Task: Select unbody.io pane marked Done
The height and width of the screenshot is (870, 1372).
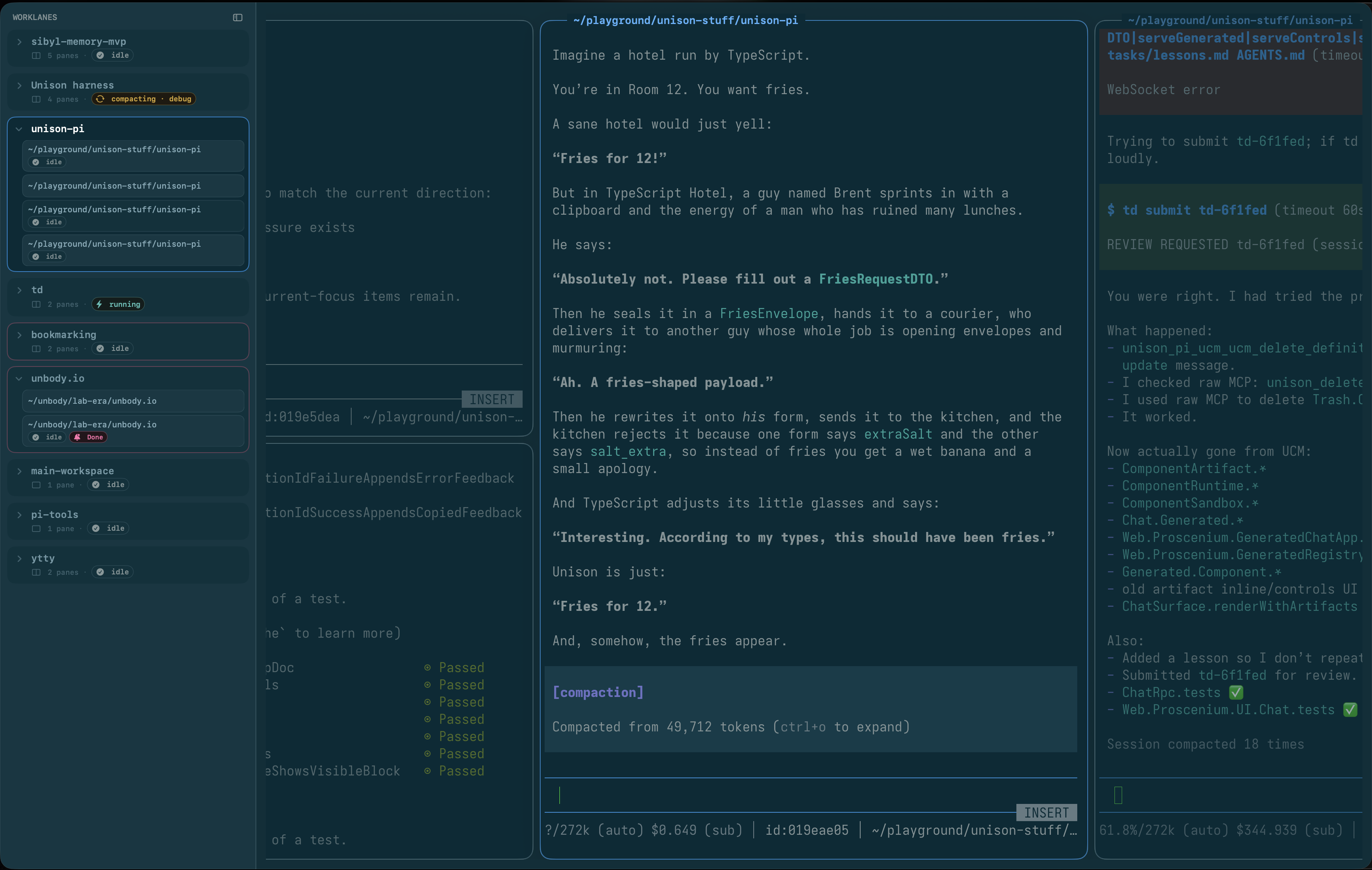Action: click(x=133, y=431)
